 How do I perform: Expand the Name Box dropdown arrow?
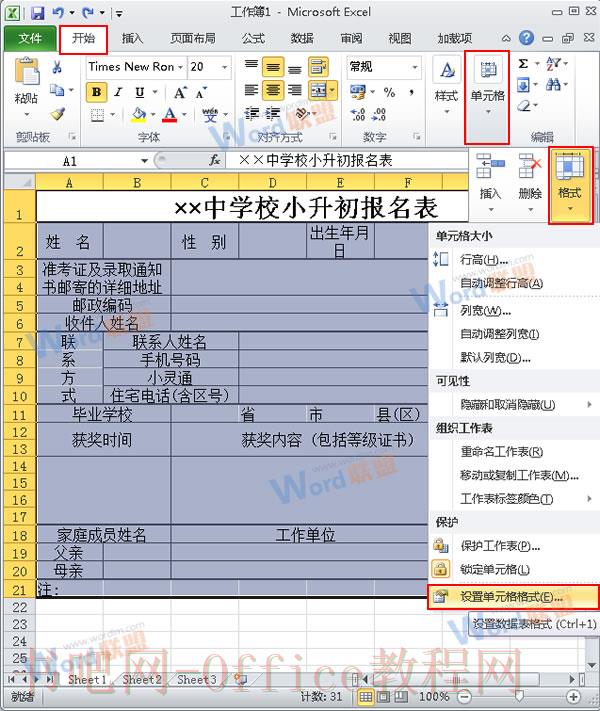[x=144, y=161]
